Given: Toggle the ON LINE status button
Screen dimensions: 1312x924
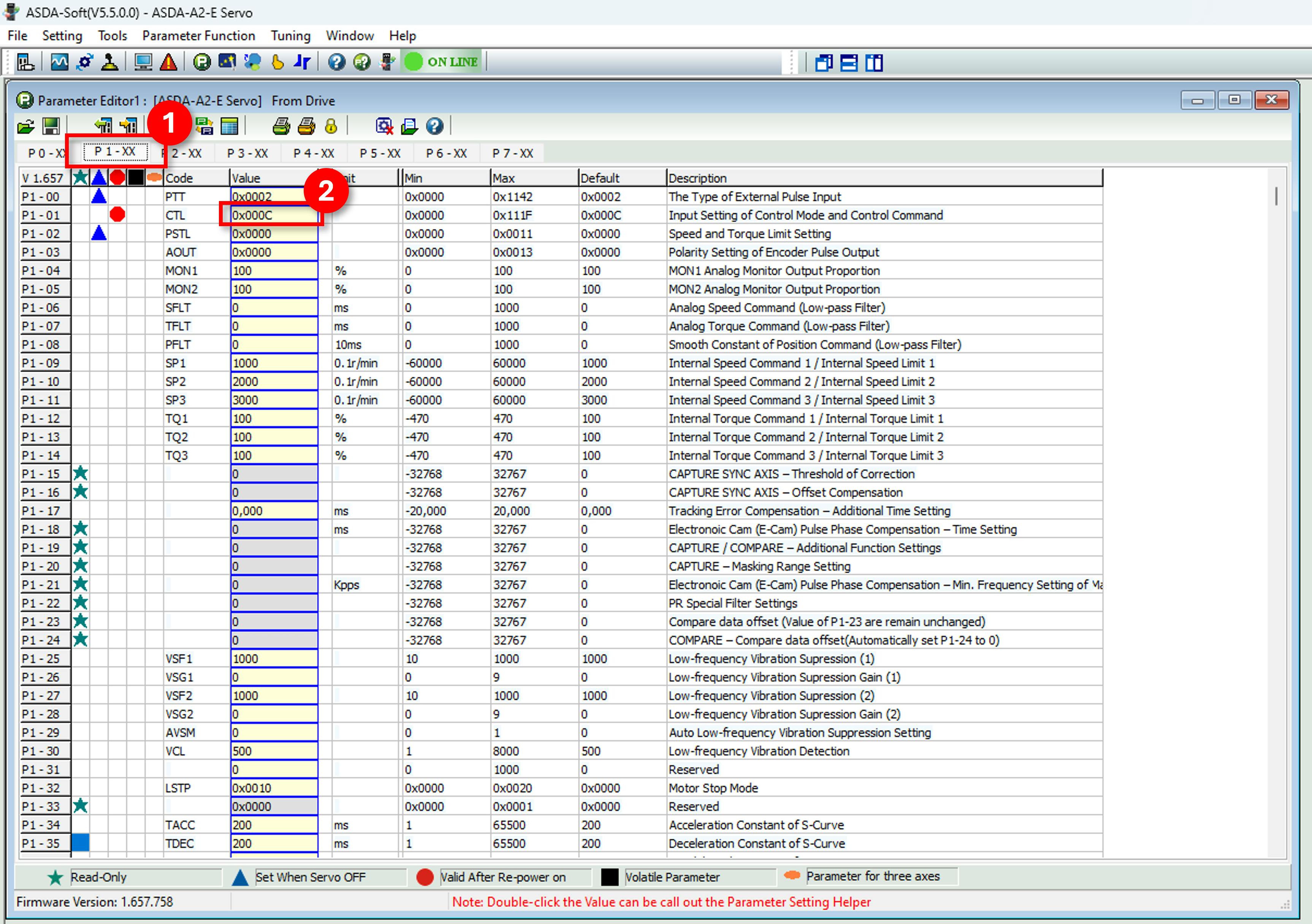Looking at the screenshot, I should tap(442, 62).
